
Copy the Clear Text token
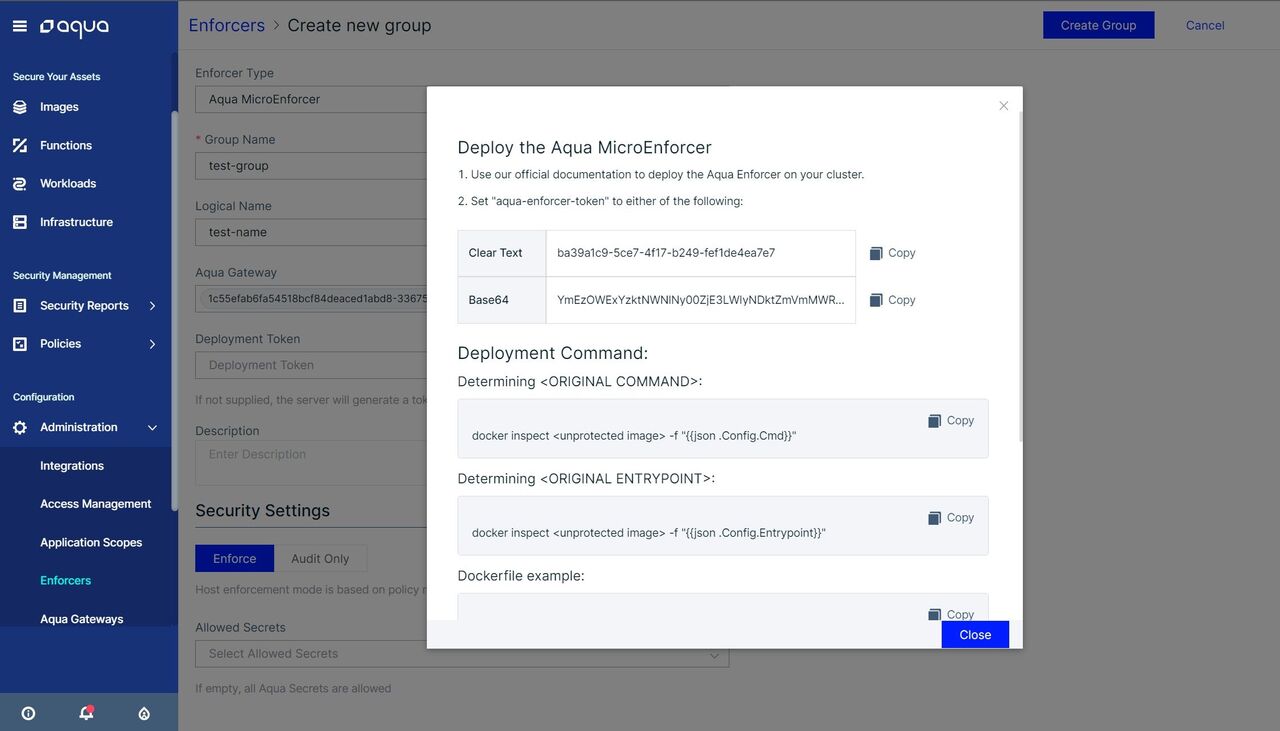(x=892, y=253)
